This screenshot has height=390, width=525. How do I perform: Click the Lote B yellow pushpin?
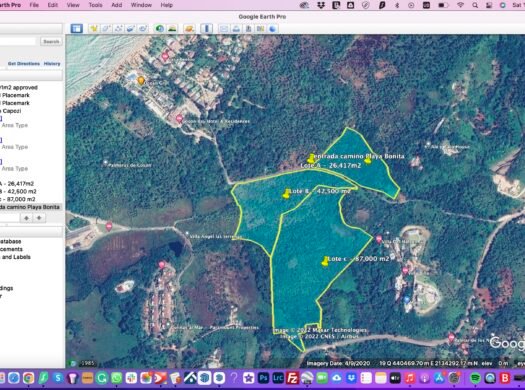[286, 193]
